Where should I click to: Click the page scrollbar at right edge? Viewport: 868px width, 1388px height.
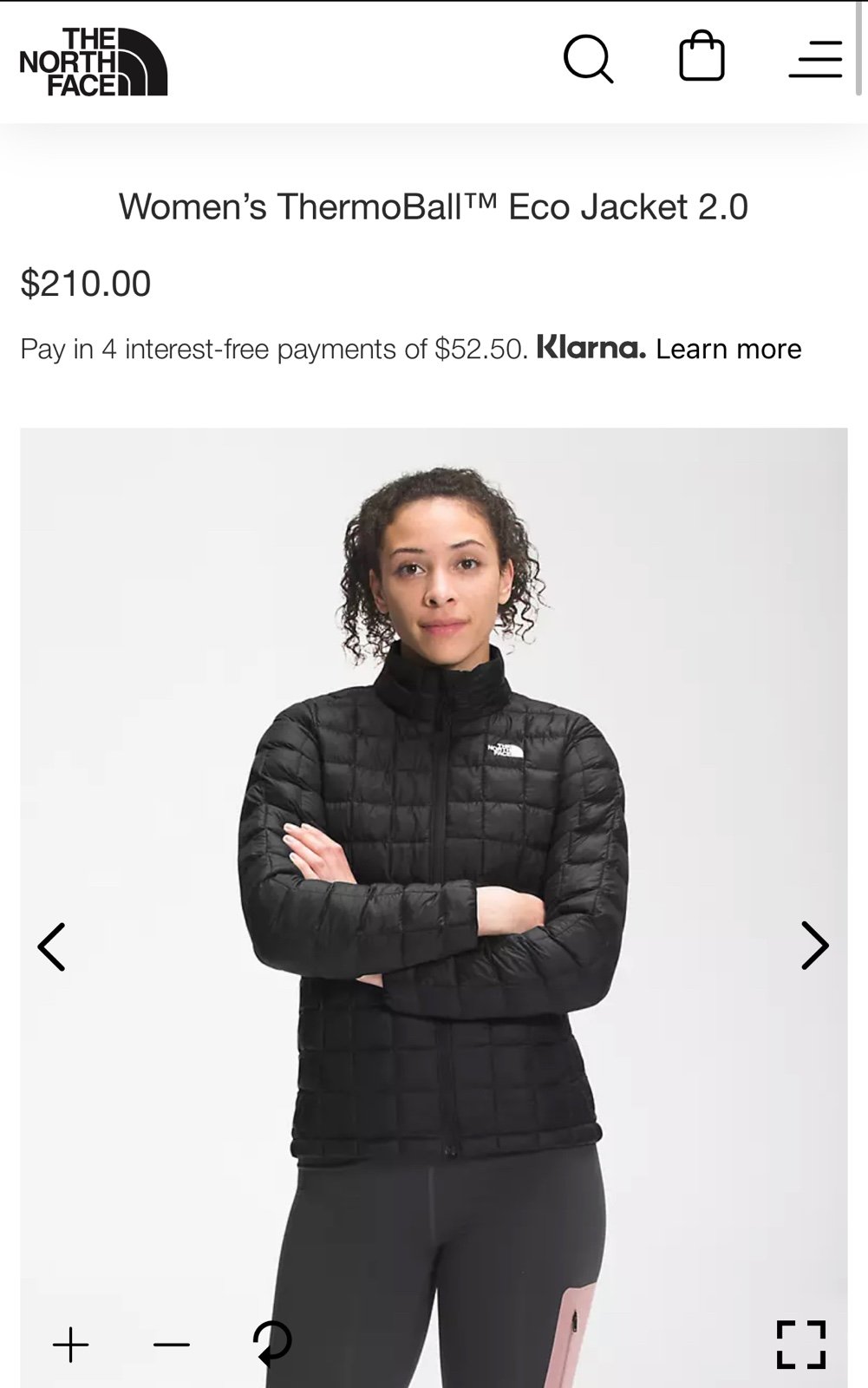pos(859,48)
